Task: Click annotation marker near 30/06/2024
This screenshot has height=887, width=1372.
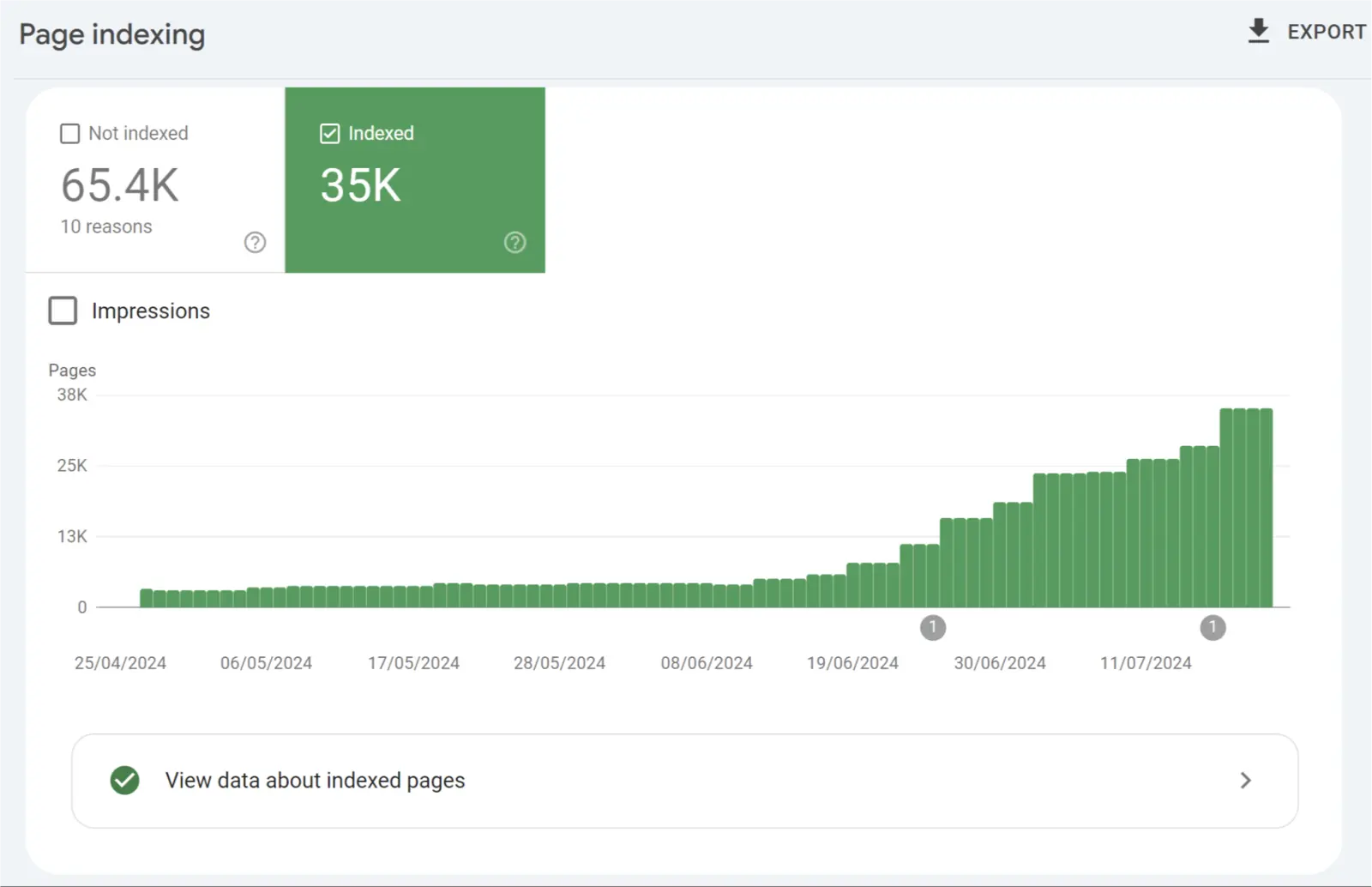Action: [933, 627]
